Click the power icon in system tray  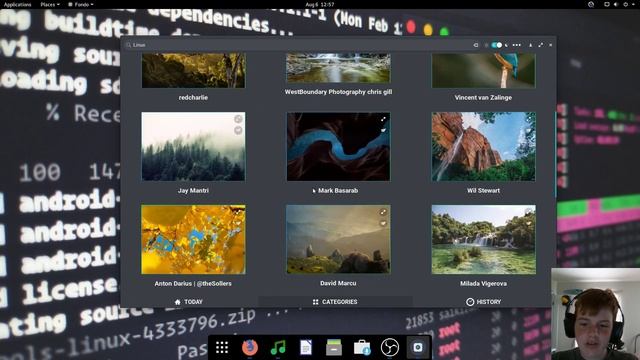(x=625, y=4)
